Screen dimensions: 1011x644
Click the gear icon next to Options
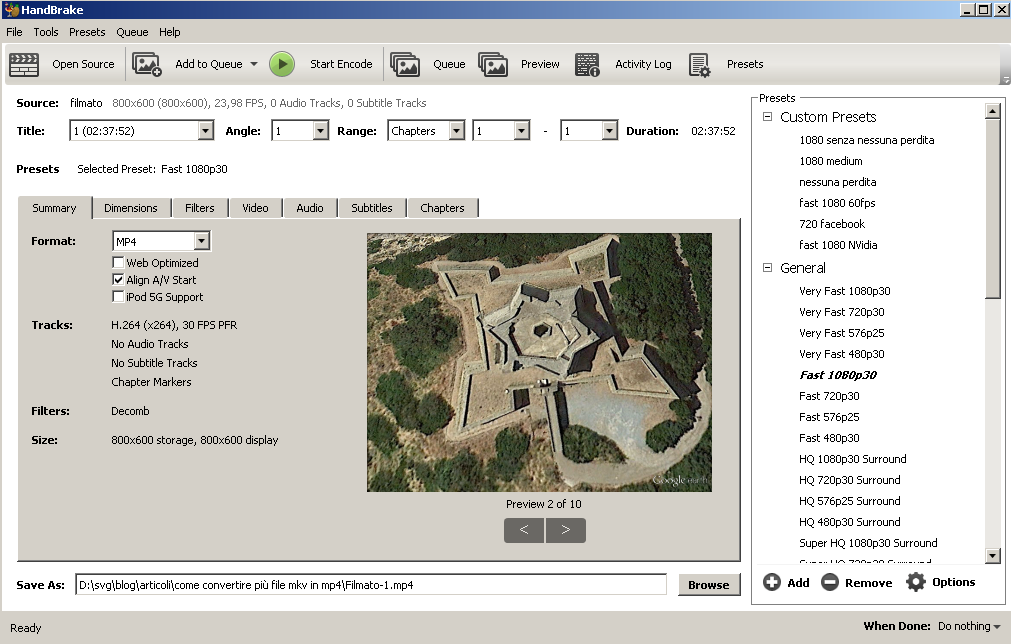coord(916,582)
